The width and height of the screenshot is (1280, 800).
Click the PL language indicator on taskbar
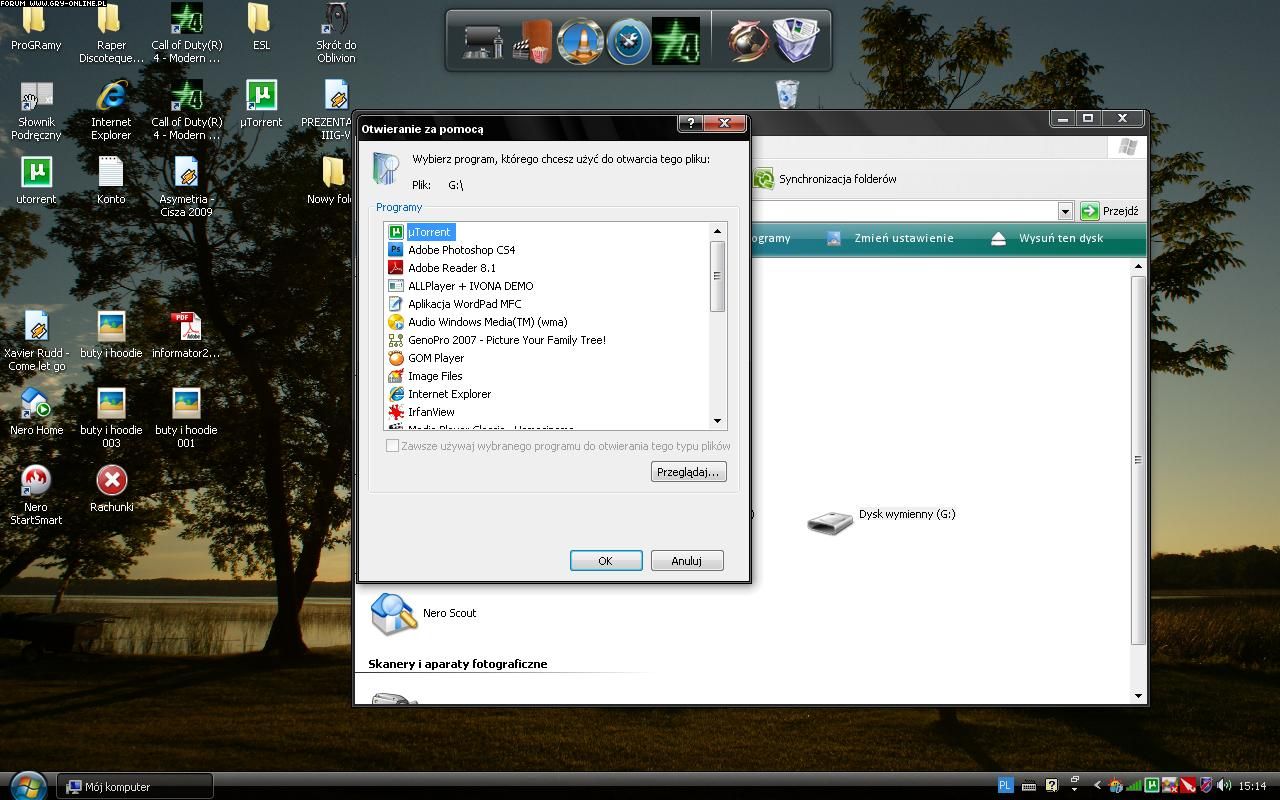click(1006, 786)
